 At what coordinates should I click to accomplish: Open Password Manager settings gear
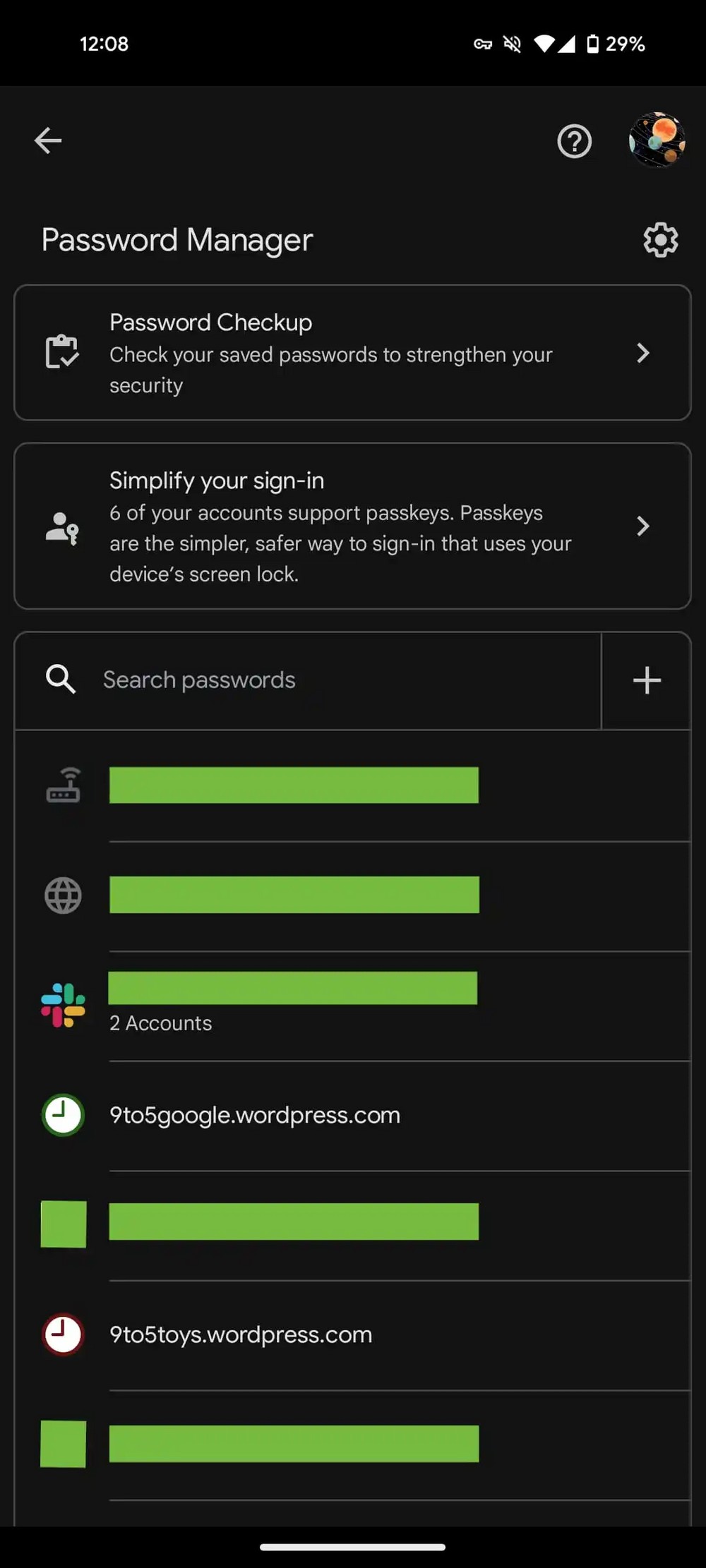660,240
